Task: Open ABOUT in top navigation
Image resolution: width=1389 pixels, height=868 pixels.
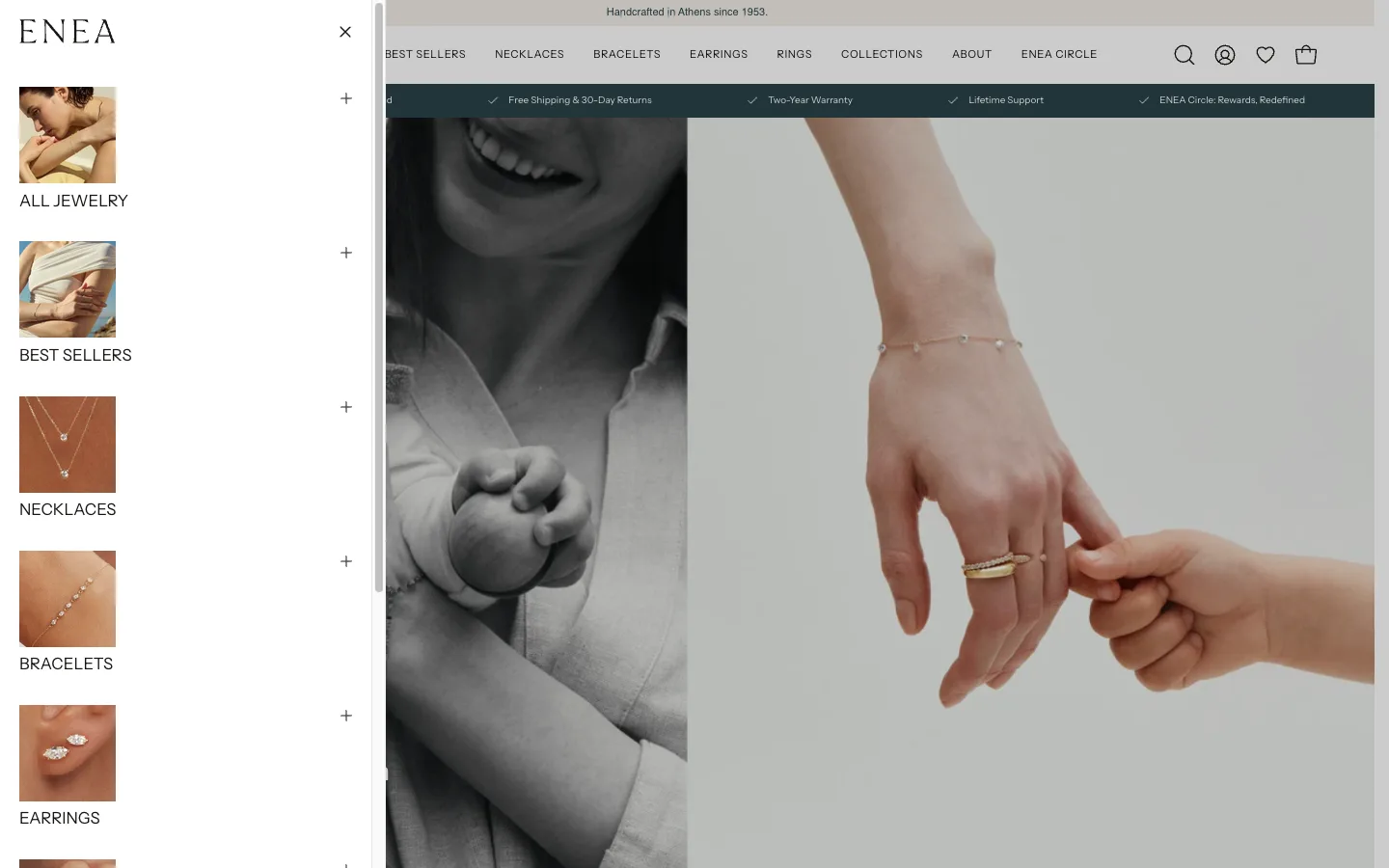Action: [x=972, y=54]
